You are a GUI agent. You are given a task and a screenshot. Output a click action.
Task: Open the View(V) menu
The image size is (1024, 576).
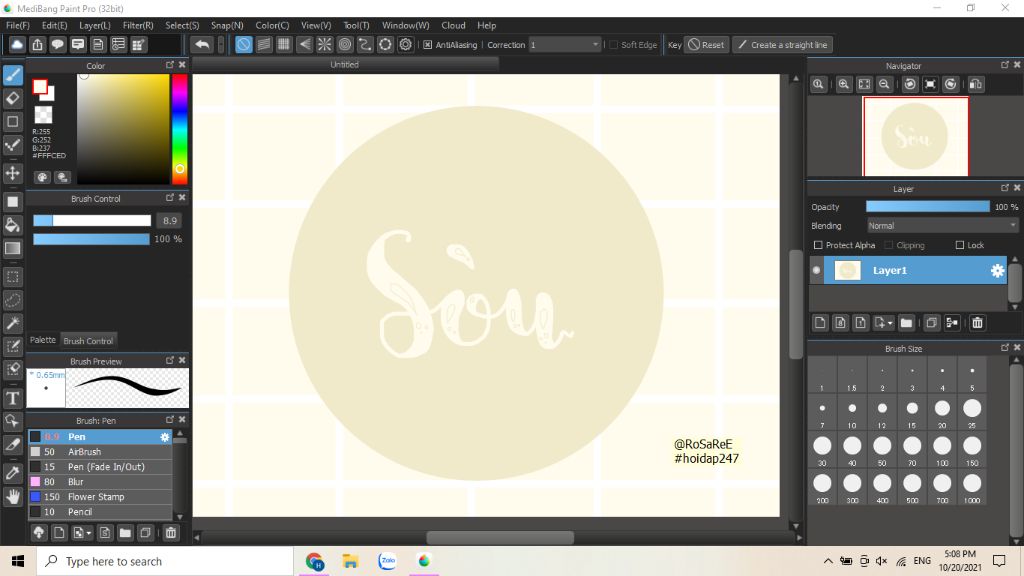(316, 25)
